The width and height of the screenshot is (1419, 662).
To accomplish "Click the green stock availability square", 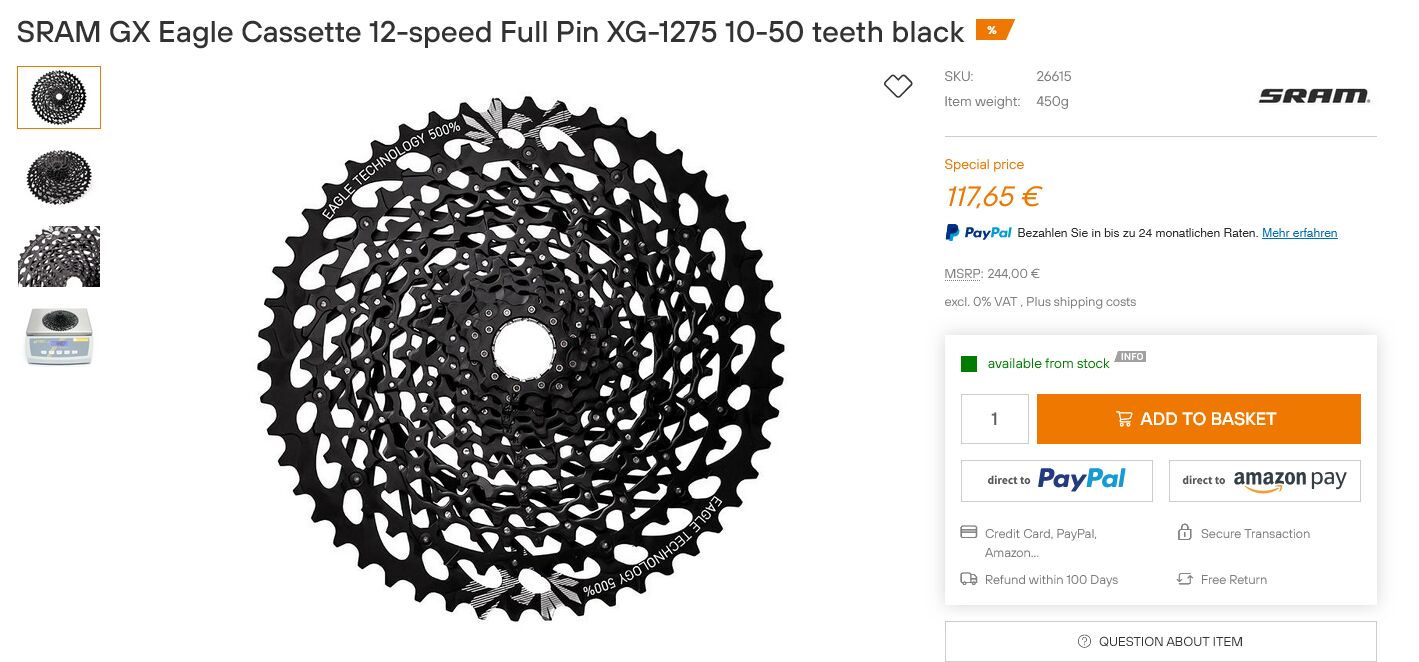I will point(968,364).
